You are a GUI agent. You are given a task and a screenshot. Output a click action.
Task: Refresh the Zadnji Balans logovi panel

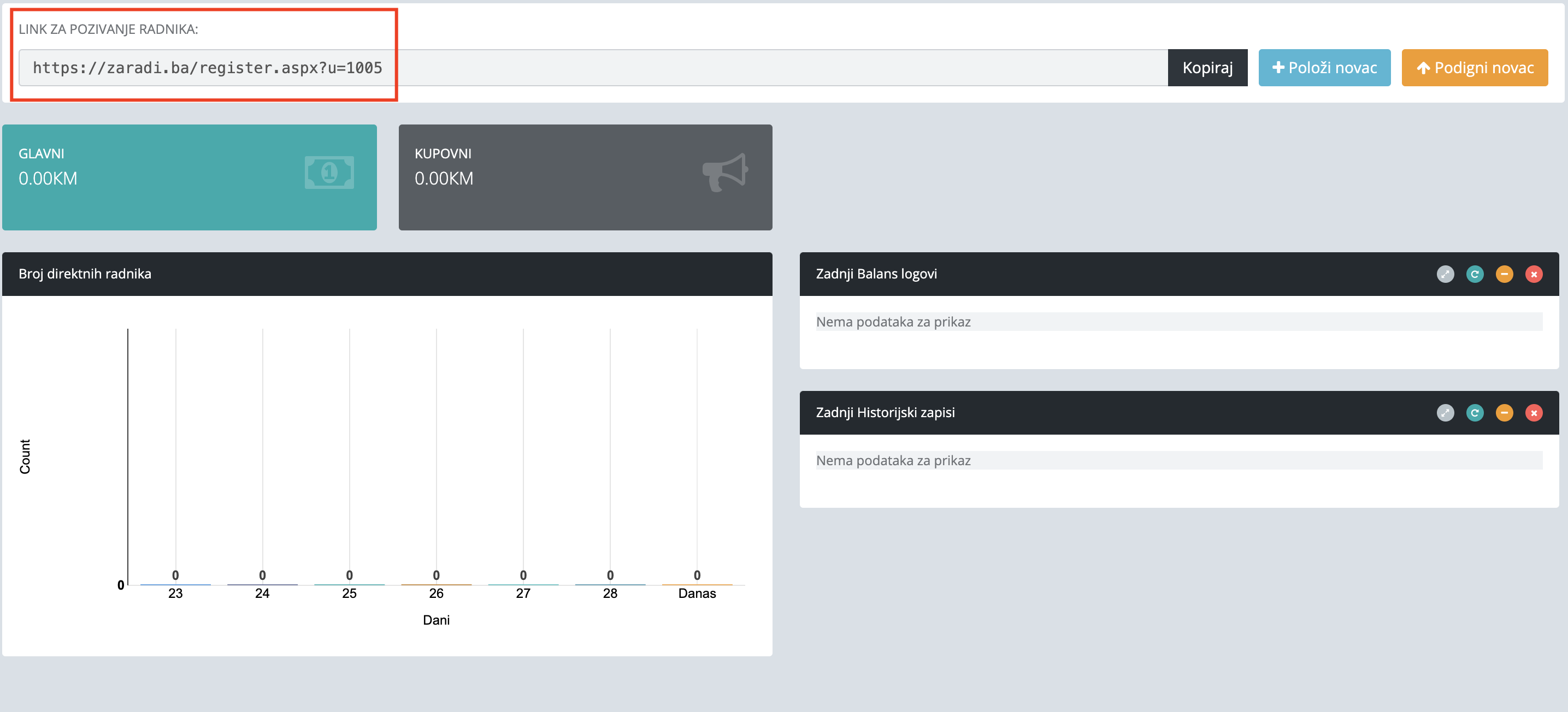point(1474,275)
